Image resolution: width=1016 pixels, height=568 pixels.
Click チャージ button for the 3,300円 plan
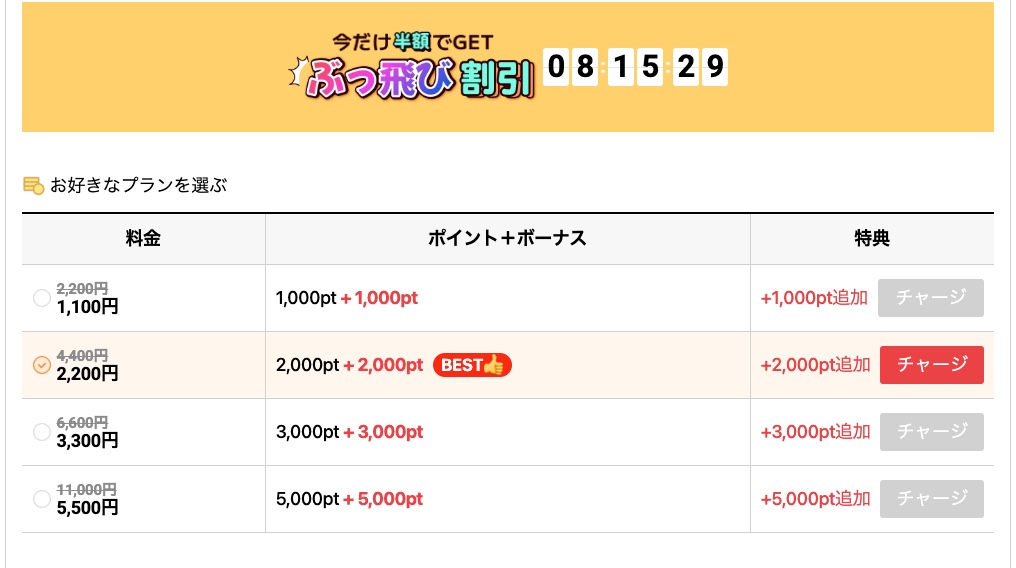(x=931, y=432)
